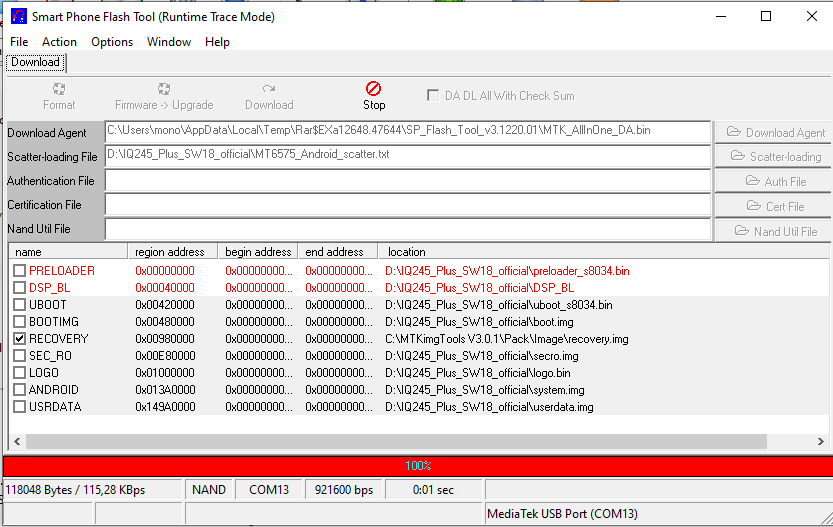The image size is (833, 527).
Task: Click region address 0x149A0000
Action: tap(165, 407)
